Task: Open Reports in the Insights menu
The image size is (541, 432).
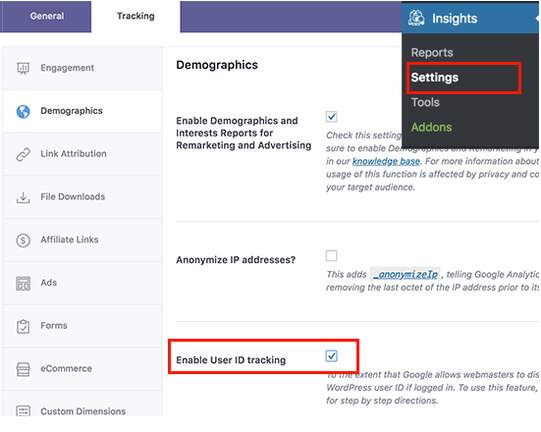Action: (432, 53)
